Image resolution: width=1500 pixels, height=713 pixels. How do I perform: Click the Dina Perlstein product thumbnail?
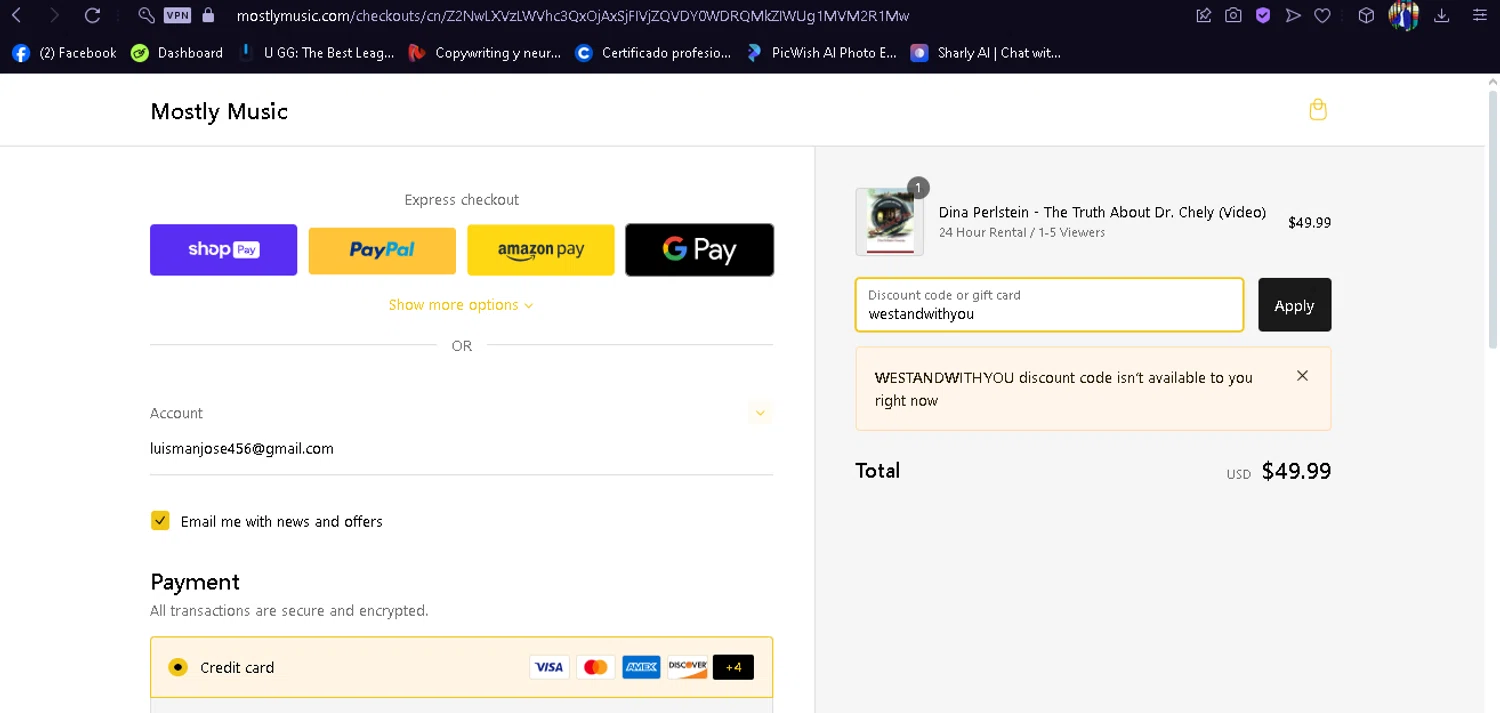[889, 221]
